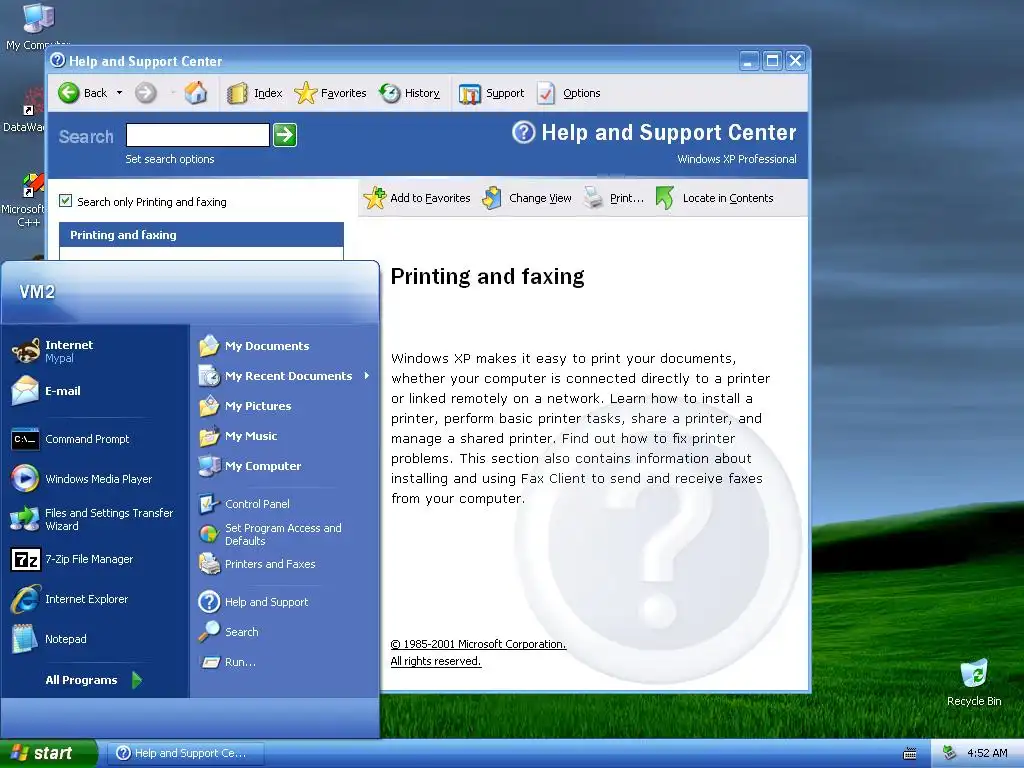Click Locate in Contents arrow icon

664,198
